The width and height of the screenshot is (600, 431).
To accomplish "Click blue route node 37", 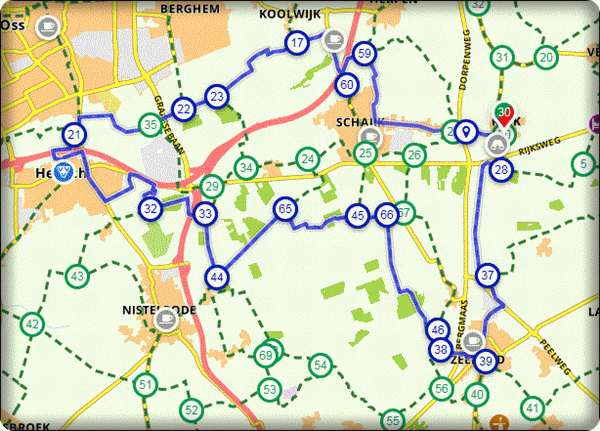I will [x=488, y=275].
